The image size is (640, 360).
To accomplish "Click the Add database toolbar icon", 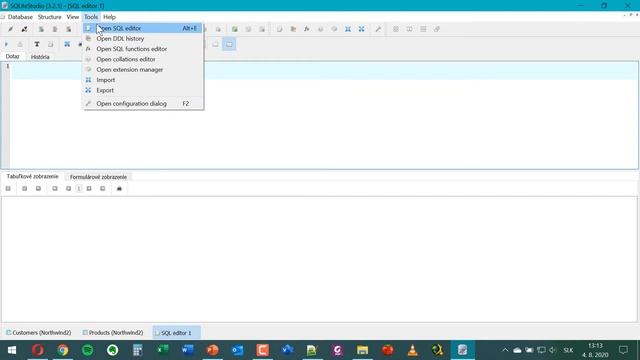I will (41, 29).
